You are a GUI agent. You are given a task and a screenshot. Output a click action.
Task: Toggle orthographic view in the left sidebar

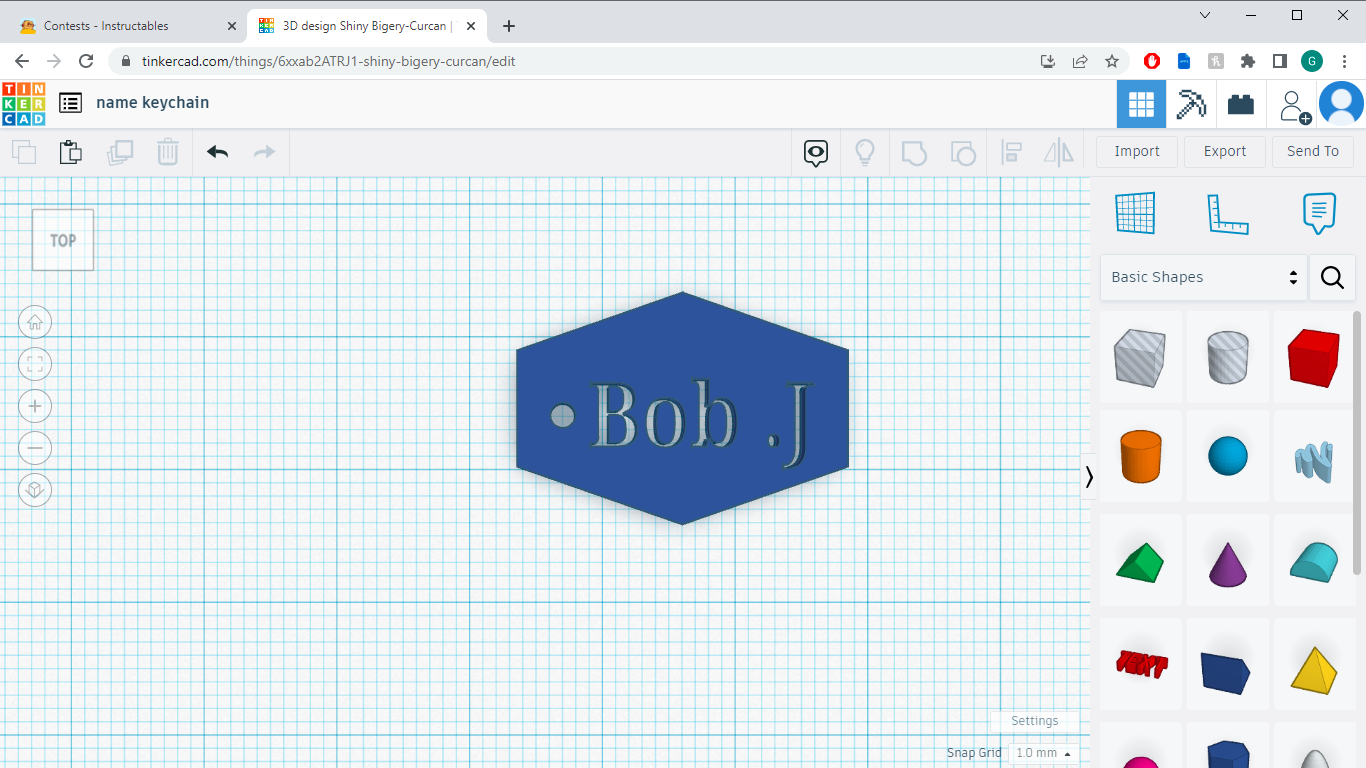35,490
